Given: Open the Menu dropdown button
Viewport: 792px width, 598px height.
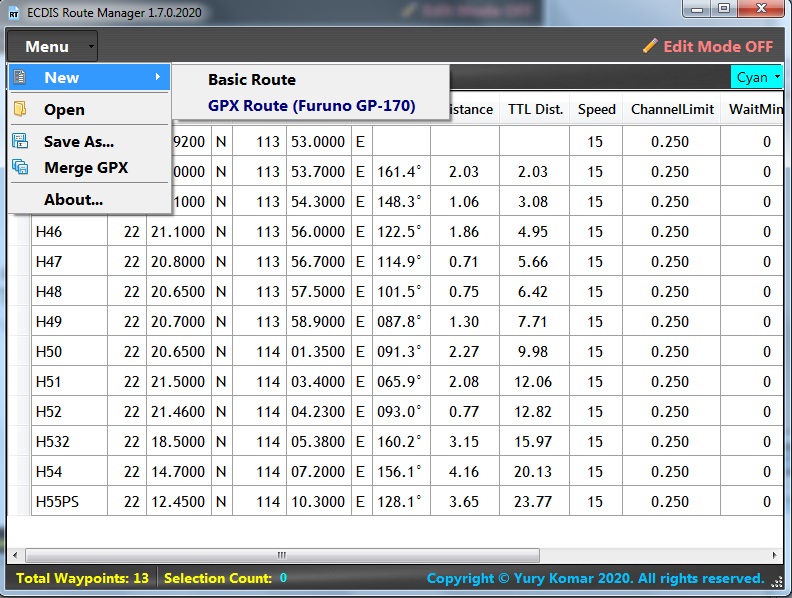Looking at the screenshot, I should pos(53,46).
